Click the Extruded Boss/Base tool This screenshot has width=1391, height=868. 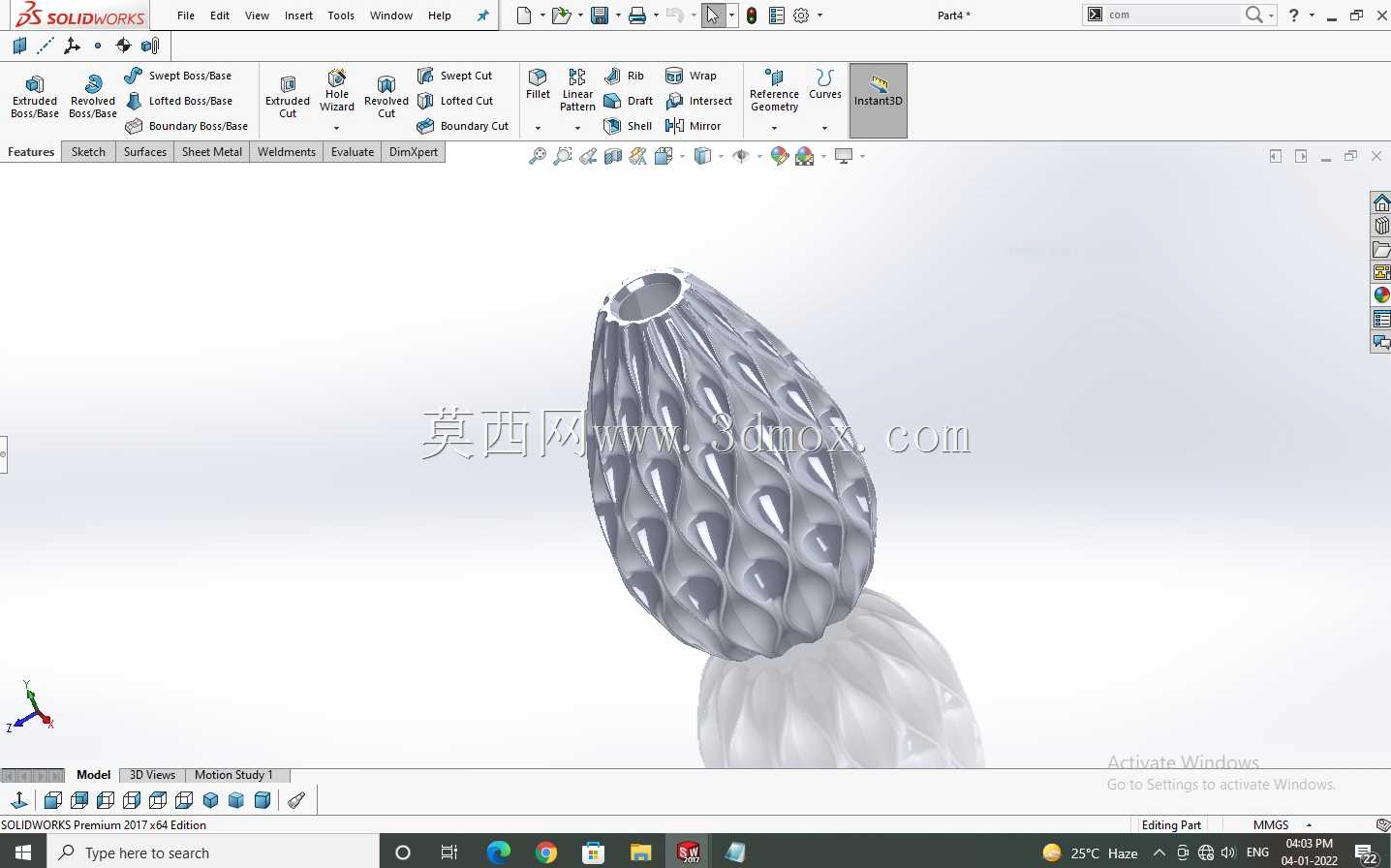tap(35, 97)
